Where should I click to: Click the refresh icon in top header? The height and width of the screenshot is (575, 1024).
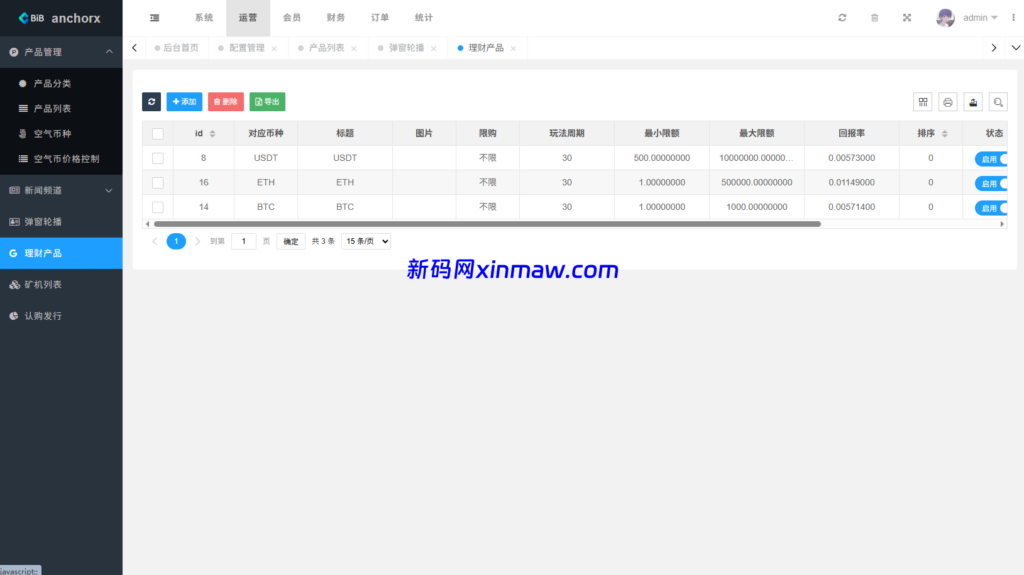pos(842,18)
